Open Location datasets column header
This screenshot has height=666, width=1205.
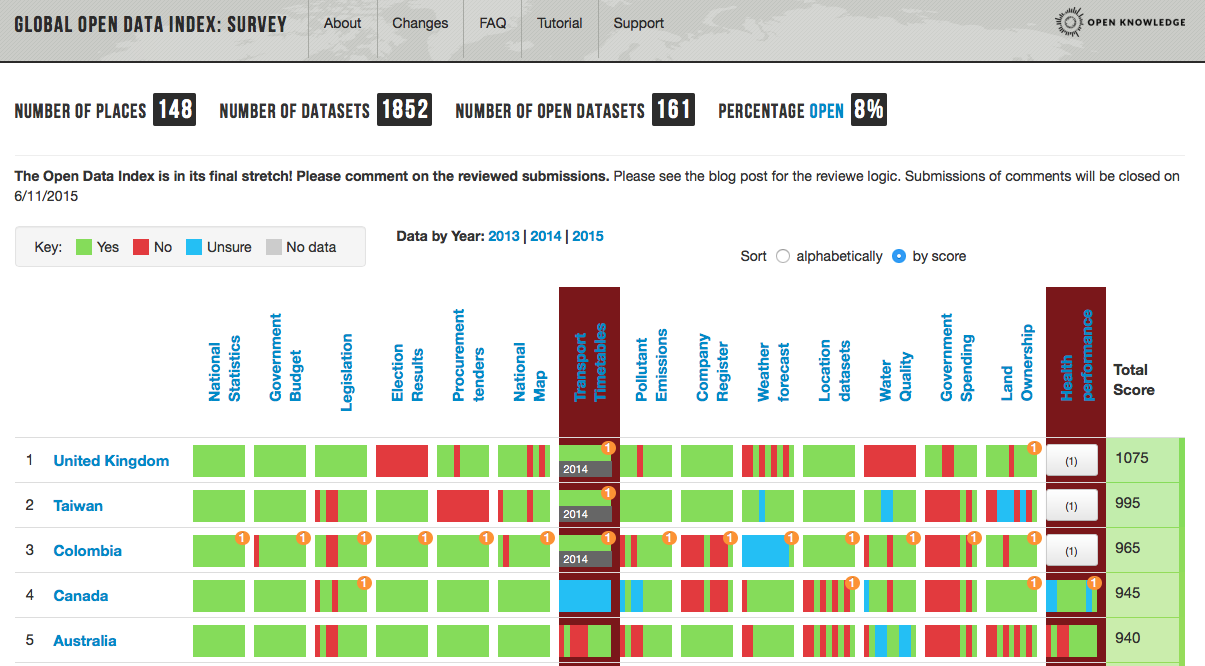click(834, 371)
